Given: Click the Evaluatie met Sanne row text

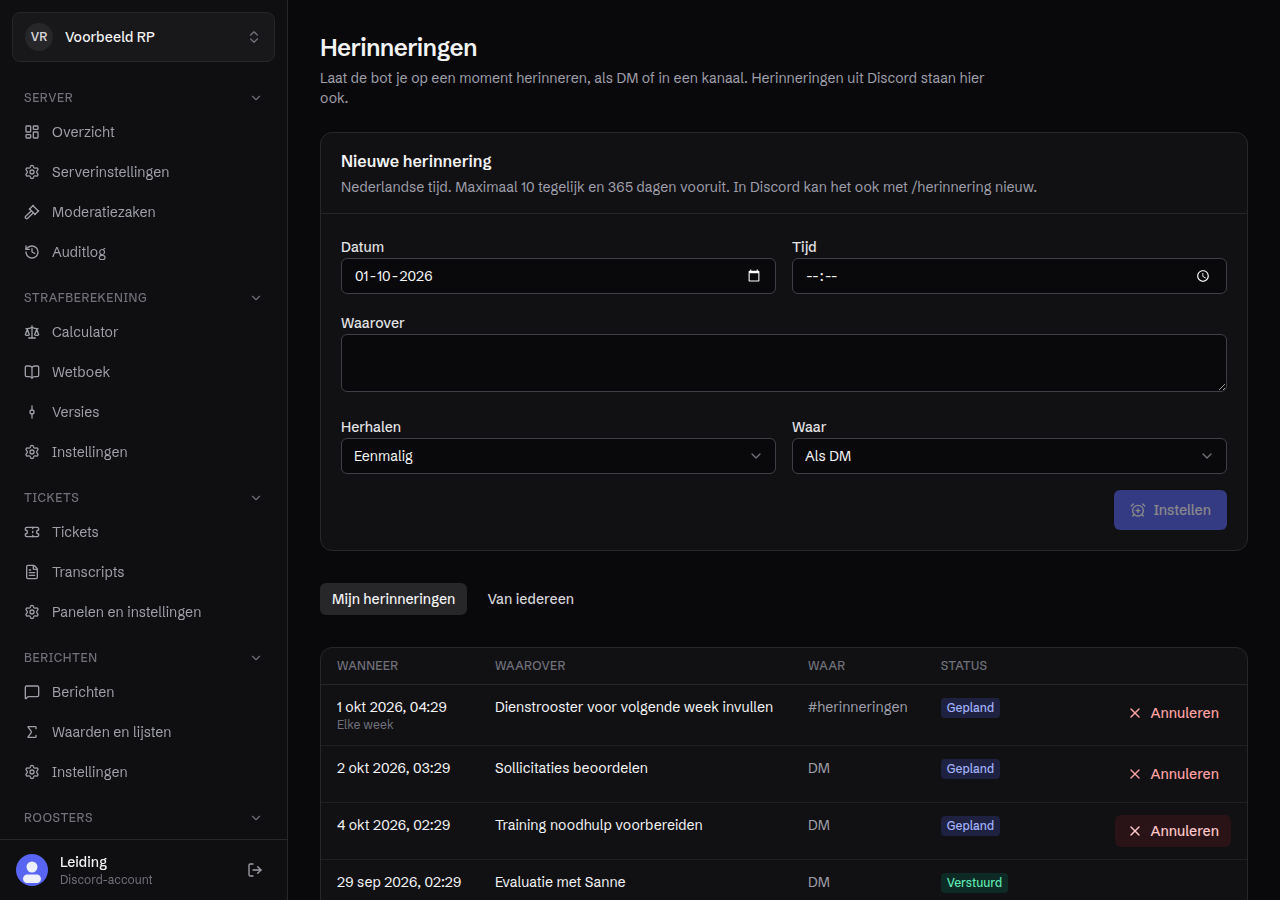Looking at the screenshot, I should click(560, 882).
